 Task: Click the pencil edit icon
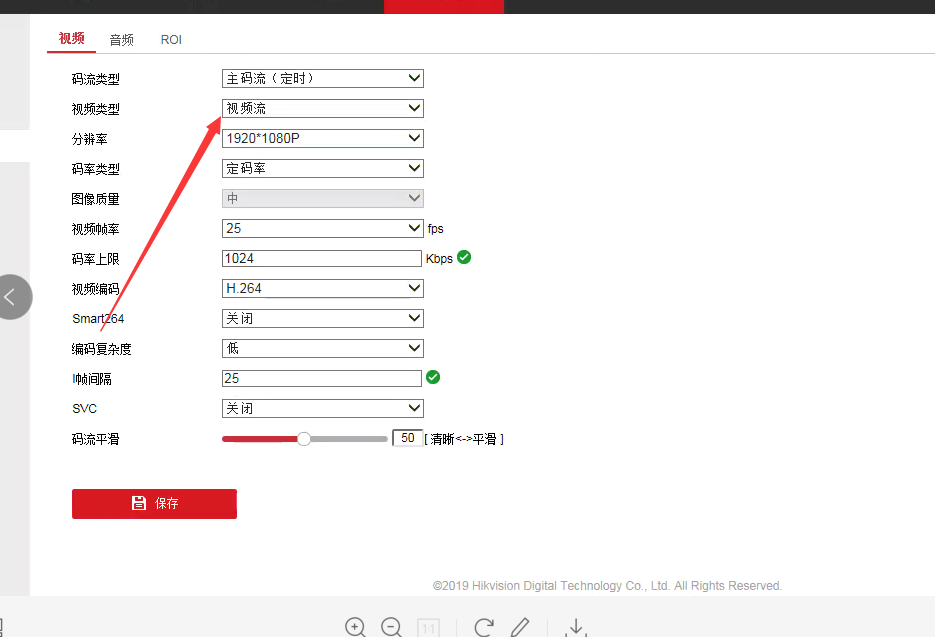coord(520,627)
